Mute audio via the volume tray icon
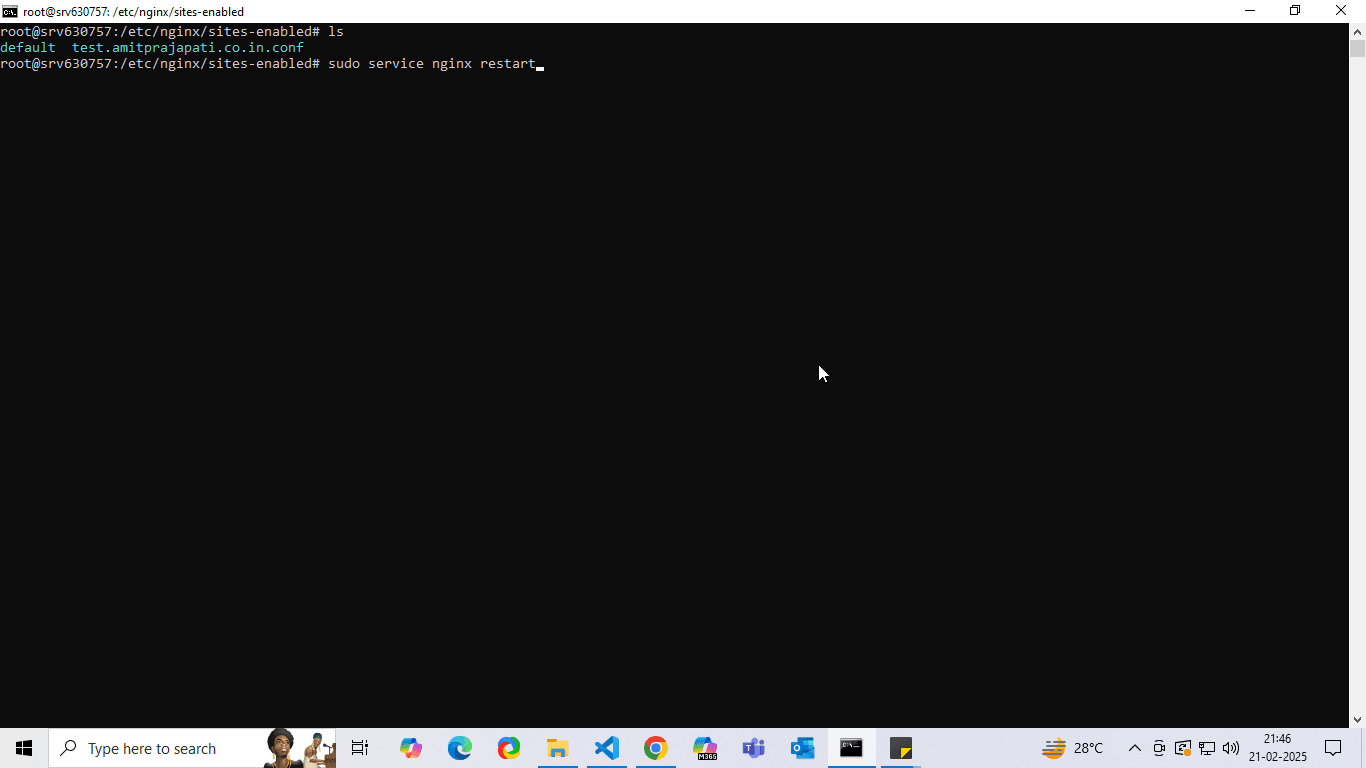 (1230, 748)
